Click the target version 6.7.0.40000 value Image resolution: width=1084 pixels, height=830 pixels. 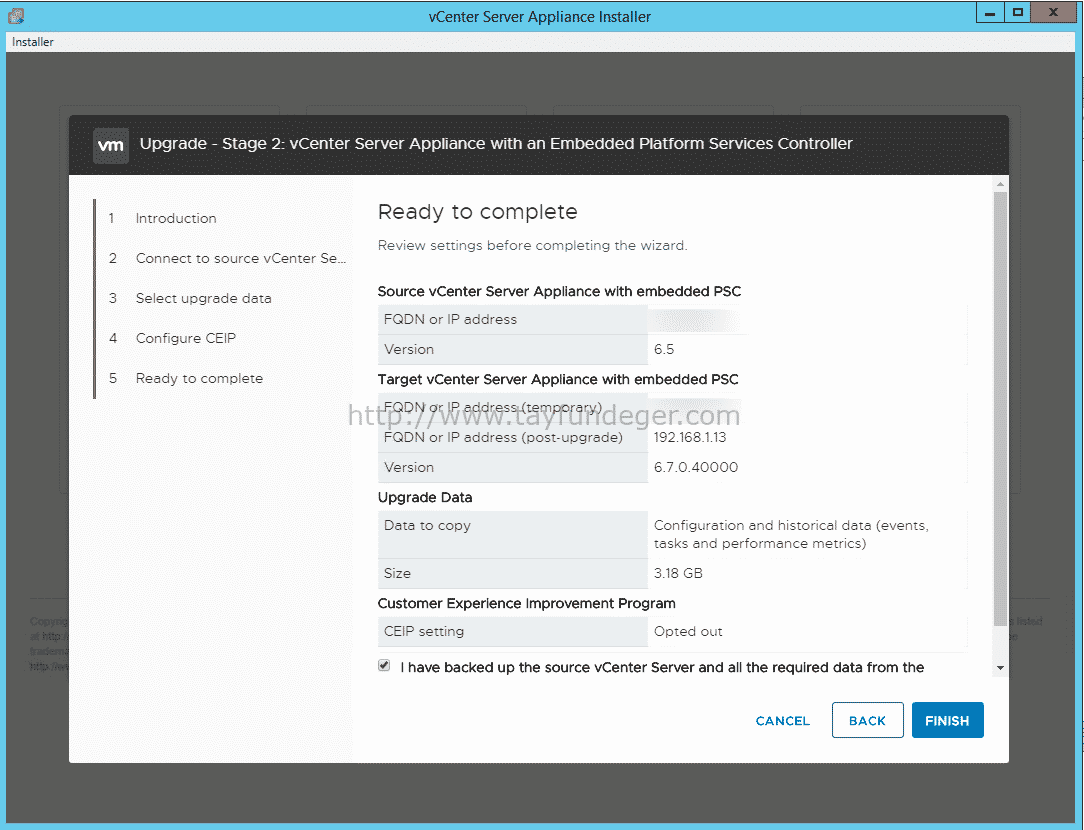[695, 467]
